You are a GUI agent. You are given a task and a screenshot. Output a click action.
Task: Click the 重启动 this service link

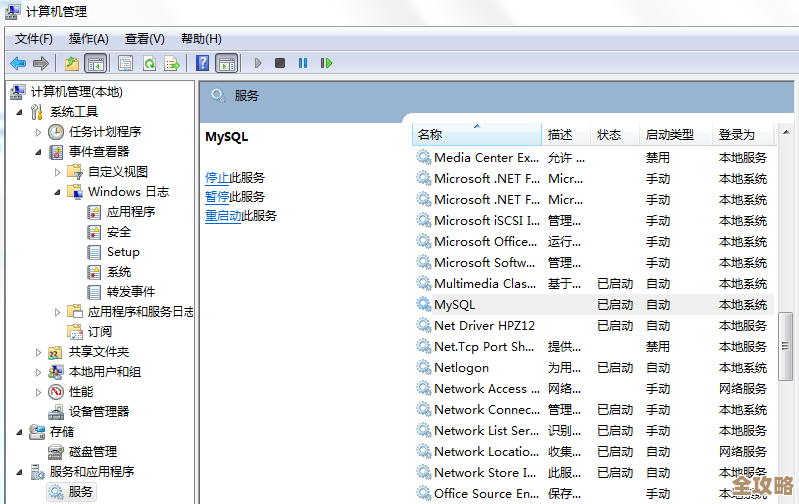tap(223, 216)
